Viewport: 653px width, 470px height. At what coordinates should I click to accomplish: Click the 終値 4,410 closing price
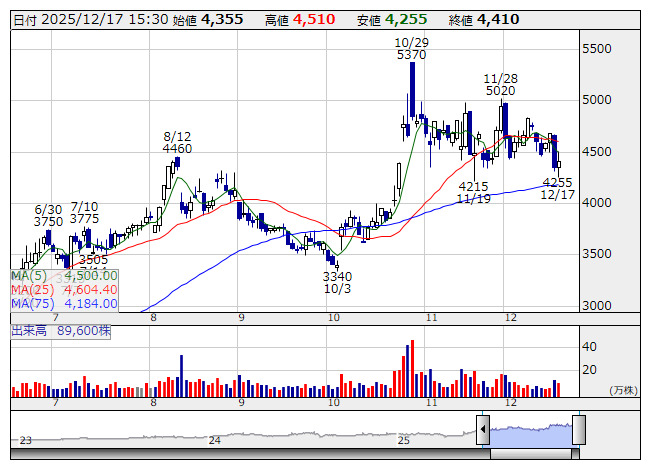(x=484, y=20)
